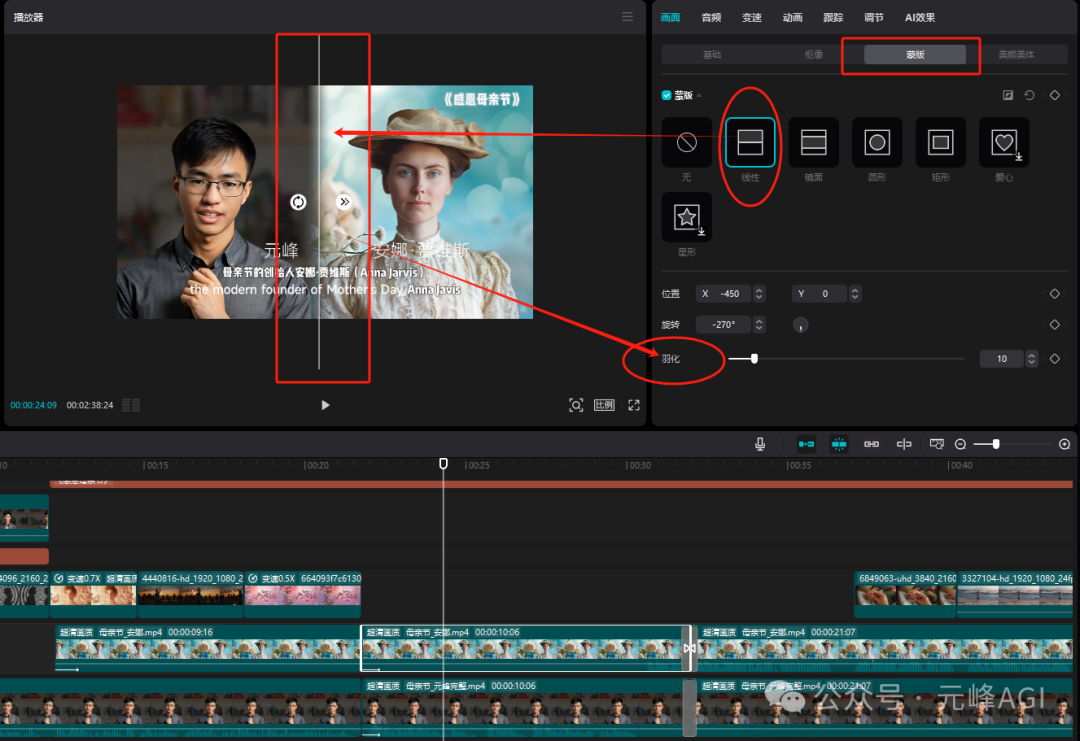Click the 羽化 feather slider handle

[754, 358]
